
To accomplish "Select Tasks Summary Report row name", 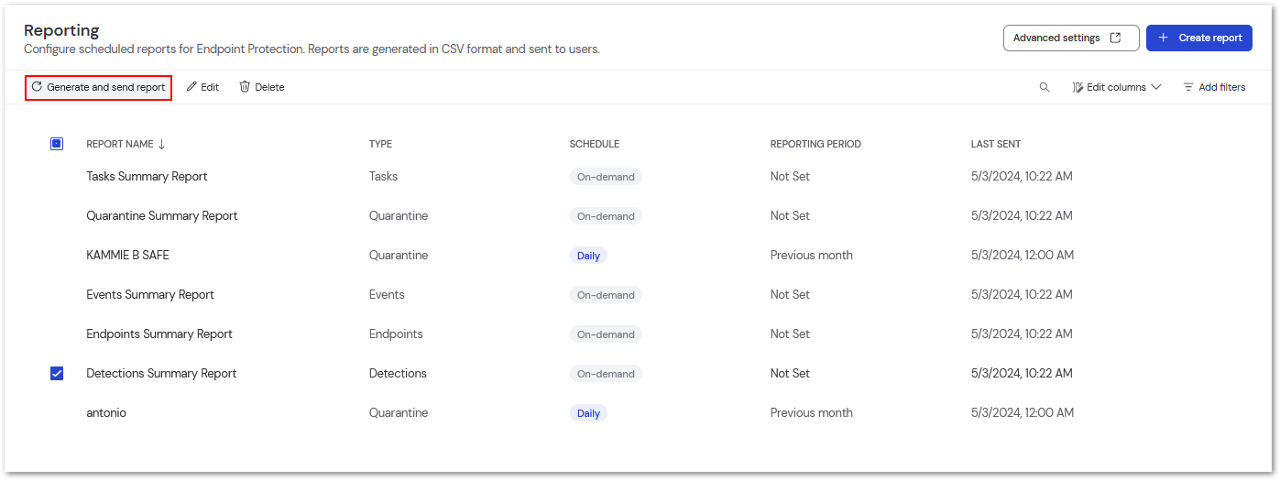I will [x=147, y=176].
